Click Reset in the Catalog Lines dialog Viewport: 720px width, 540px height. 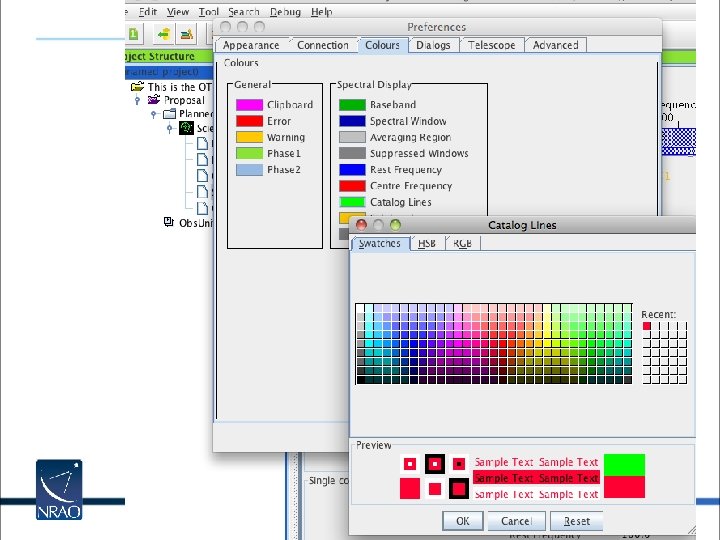pos(577,521)
